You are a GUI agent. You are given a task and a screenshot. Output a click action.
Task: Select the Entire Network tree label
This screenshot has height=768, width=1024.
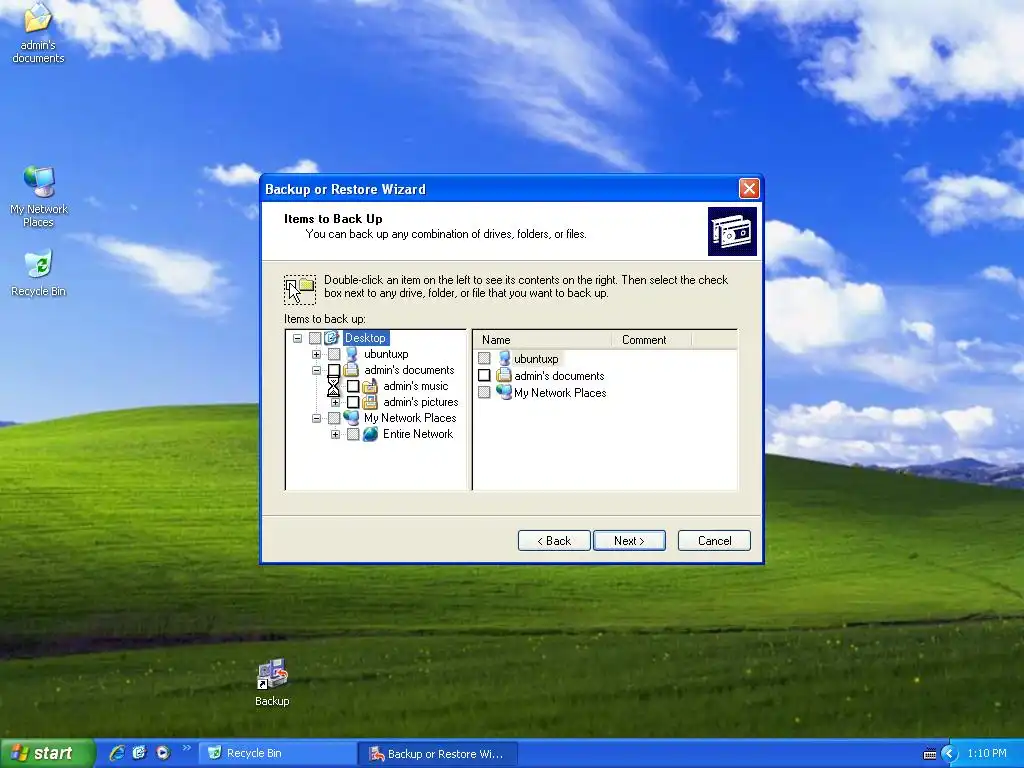418,434
